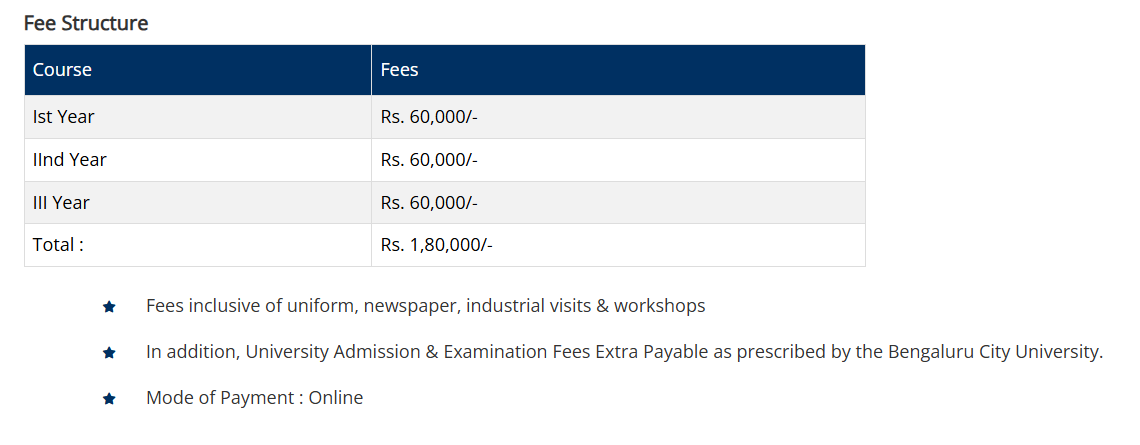The height and width of the screenshot is (445, 1140).
Task: Select the Ist Year row cell
Action: (64, 117)
